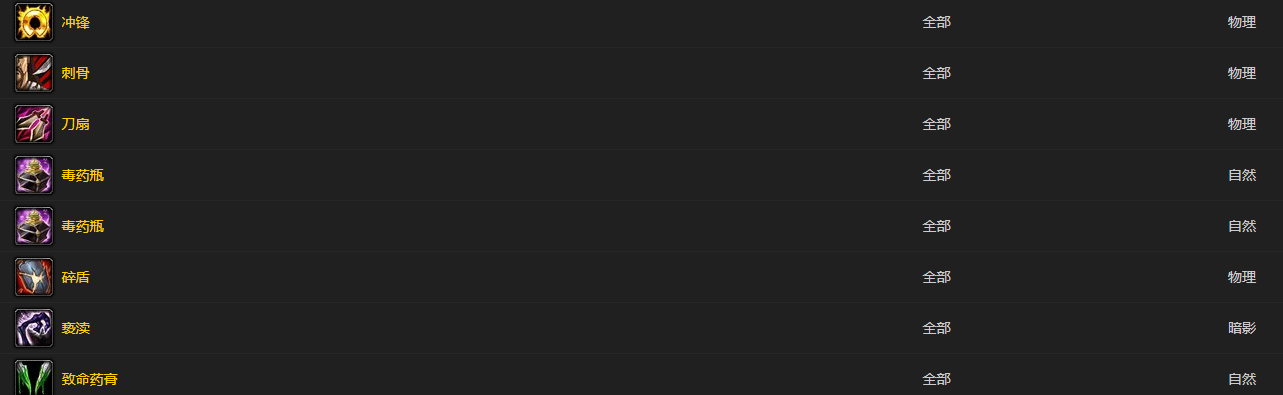Click the green 致命药膏 icon

[34, 378]
